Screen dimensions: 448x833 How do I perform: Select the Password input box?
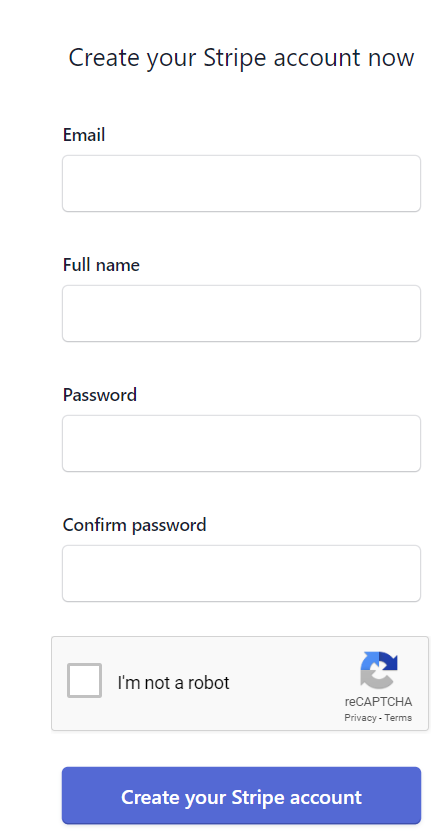coord(241,443)
